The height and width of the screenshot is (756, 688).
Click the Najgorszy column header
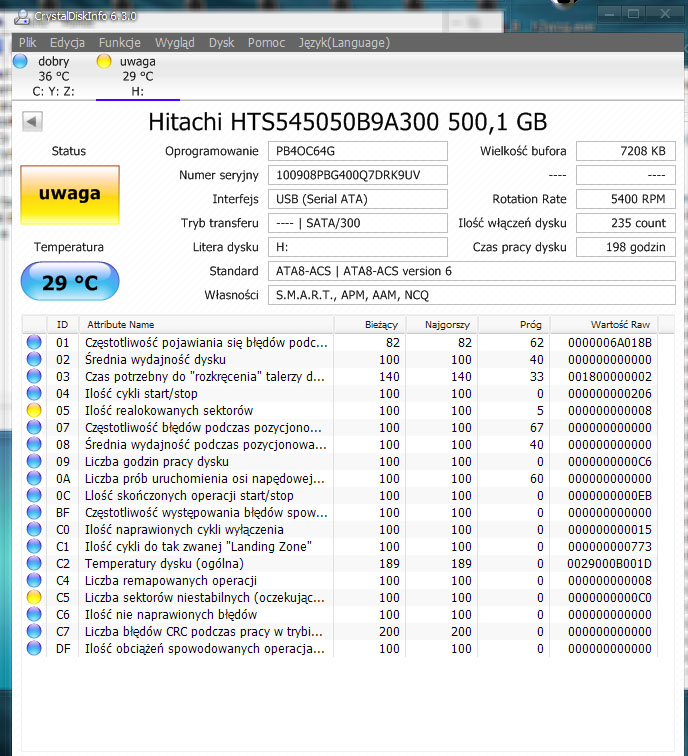(x=442, y=324)
